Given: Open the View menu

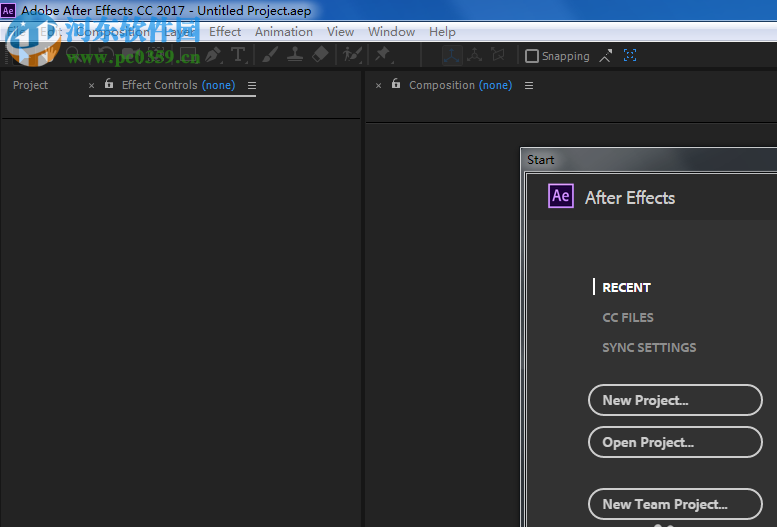Looking at the screenshot, I should (x=340, y=32).
